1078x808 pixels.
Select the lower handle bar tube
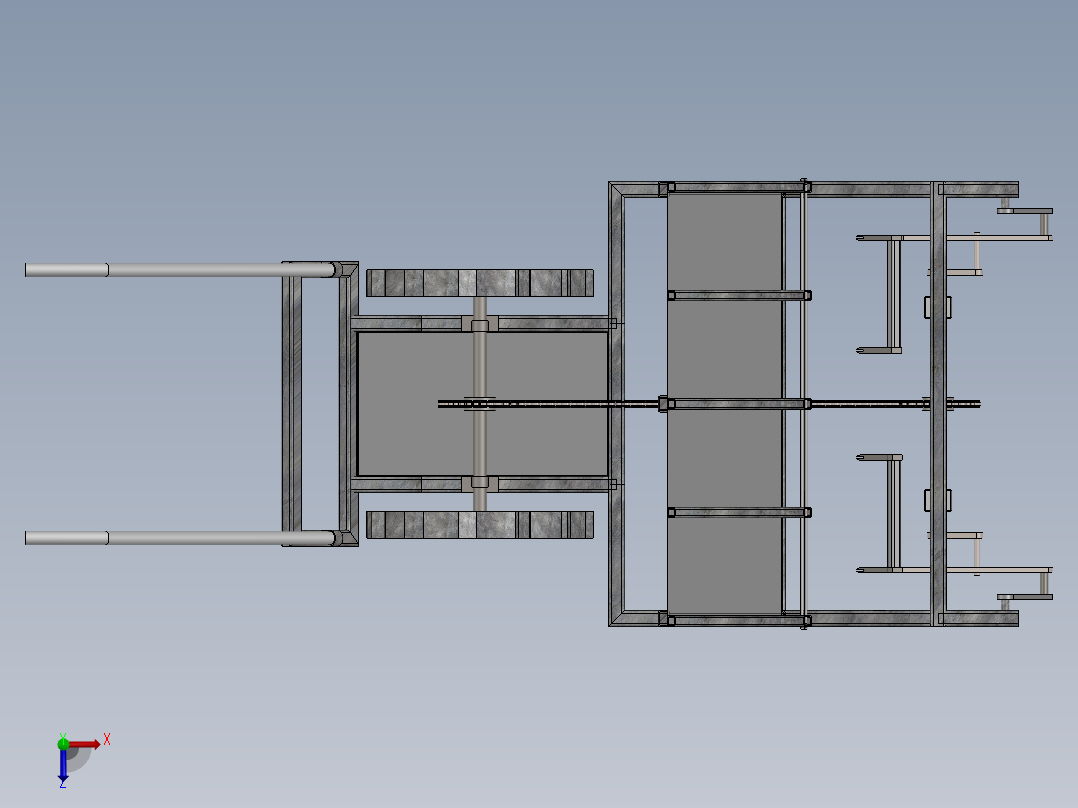click(180, 538)
